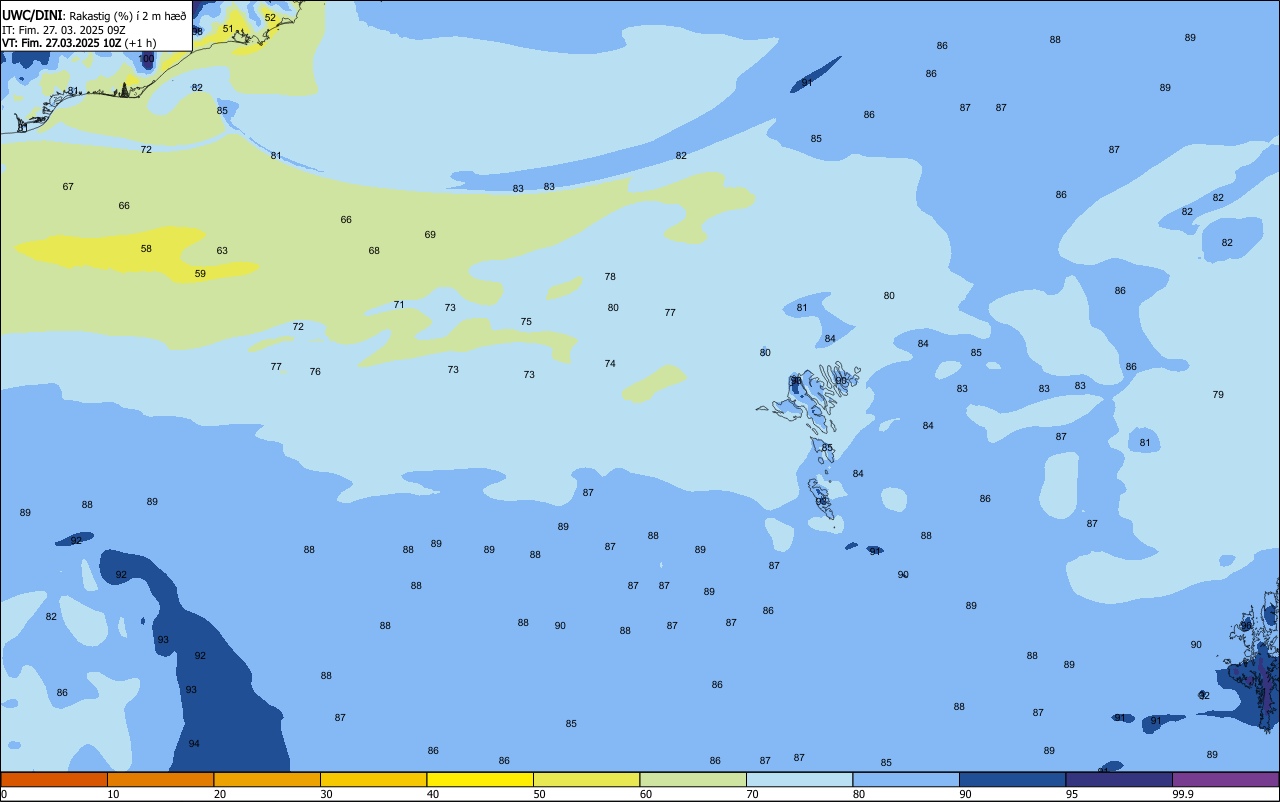
Task: Select the 80–90 medium blue legend swatch
Action: click(906, 779)
